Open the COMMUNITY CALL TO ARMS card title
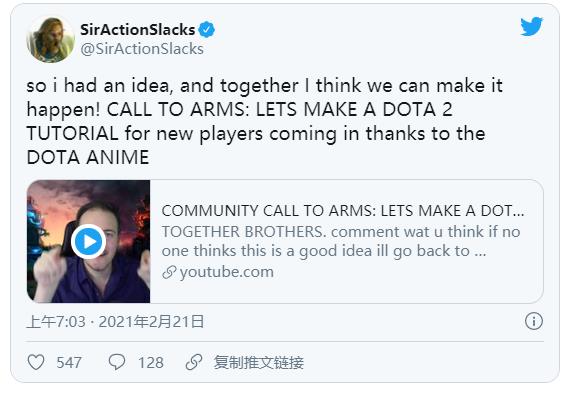 (343, 211)
